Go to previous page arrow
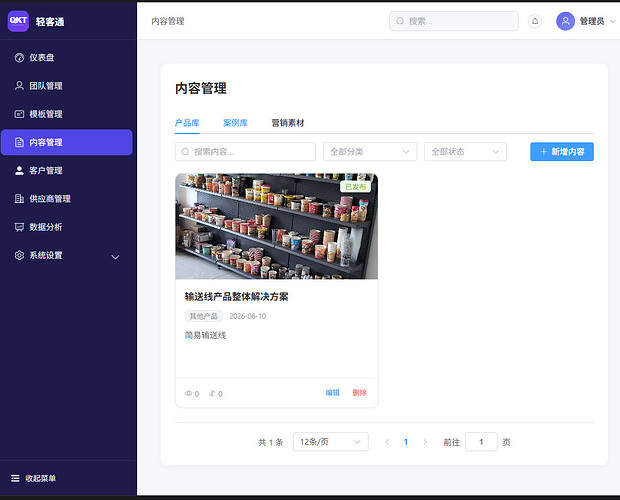Viewport: 620px width, 500px height. (387, 442)
